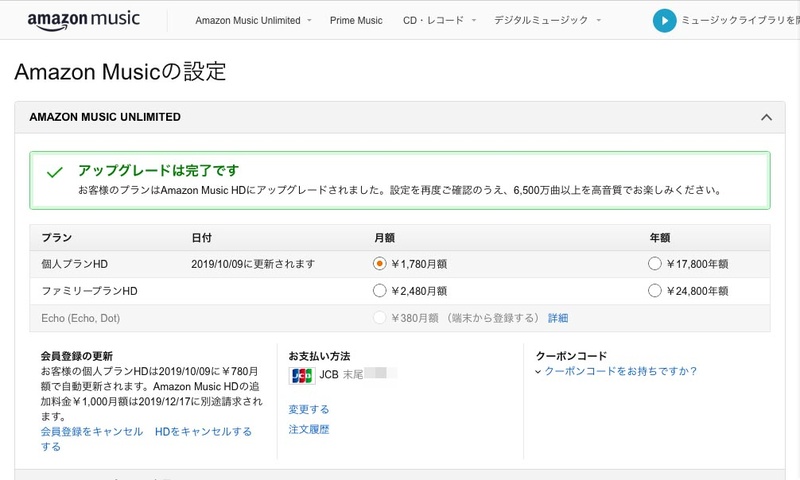Select 個人プランHD yearly ¥17,800 radio
Viewport: 800px width, 480px height.
click(x=655, y=264)
